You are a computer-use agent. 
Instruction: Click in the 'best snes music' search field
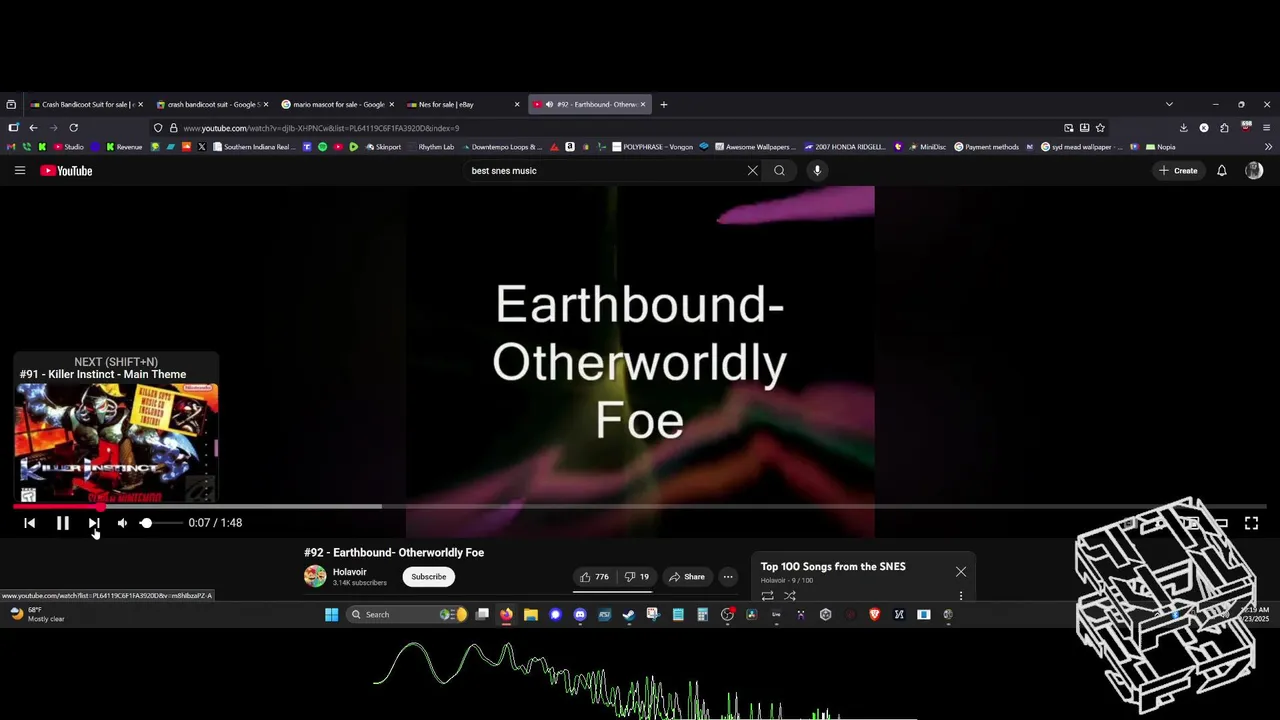coord(605,171)
